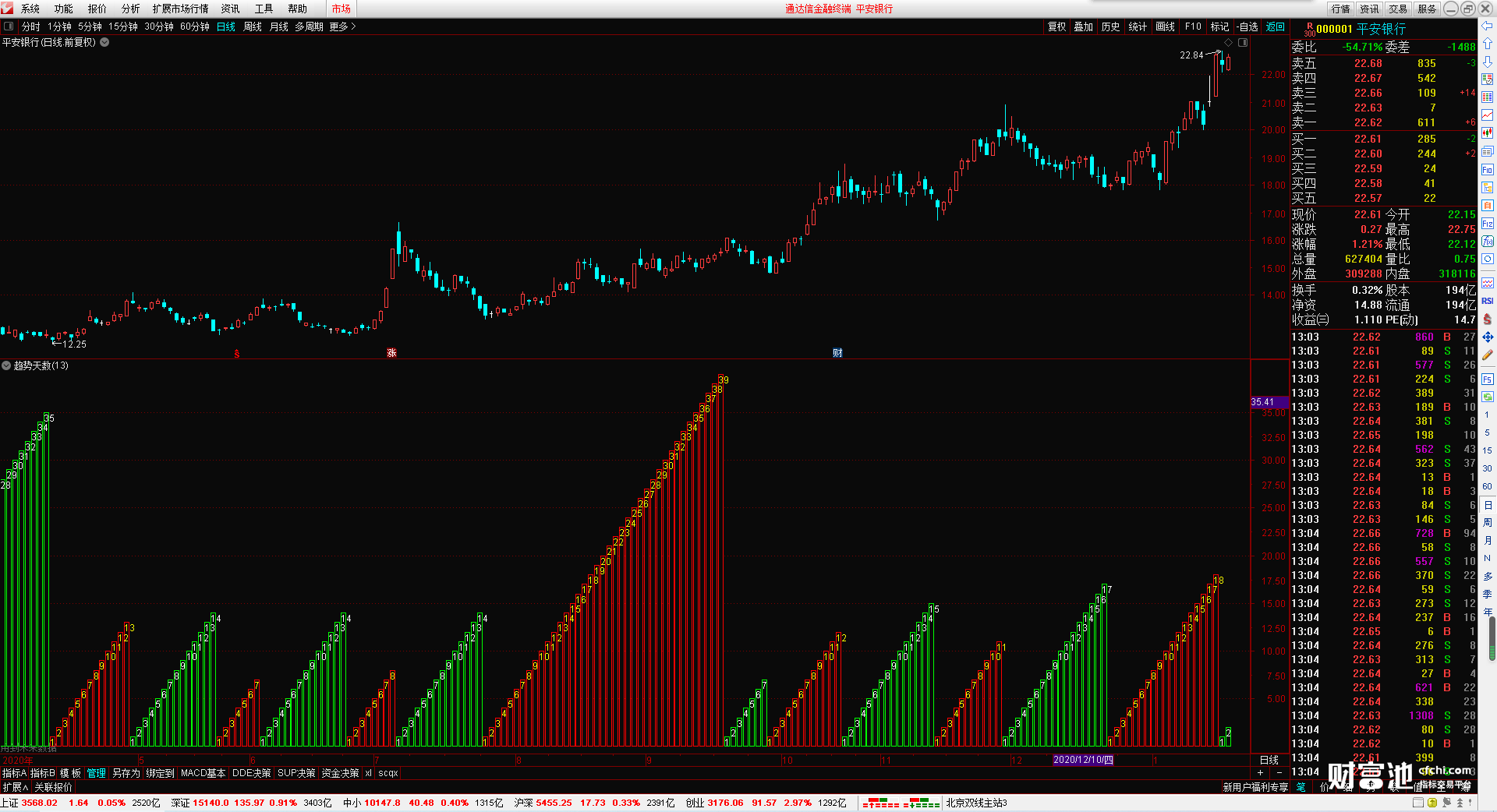Image resolution: width=1497 pixels, height=812 pixels.
Task: Click the yellow coin icon in status bar
Action: coord(1432,803)
